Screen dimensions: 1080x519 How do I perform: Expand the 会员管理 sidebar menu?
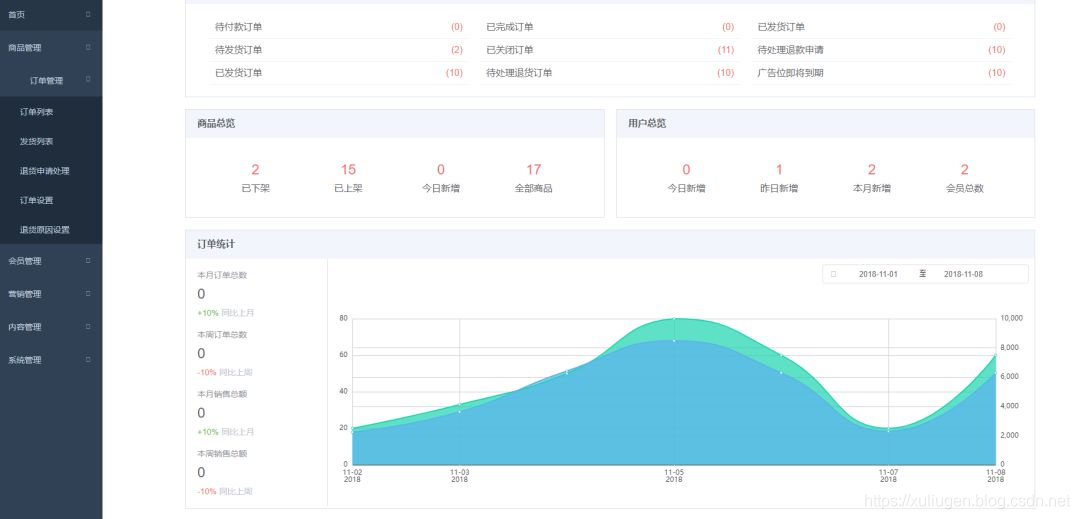click(88, 261)
